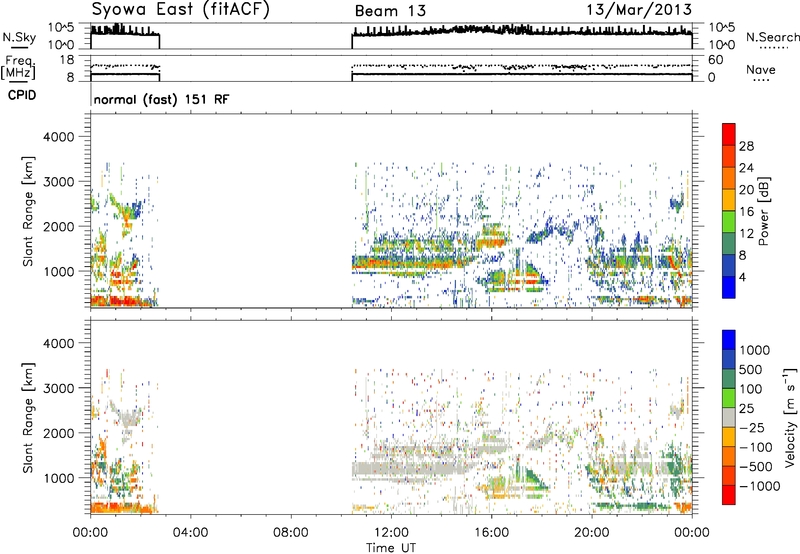
Task: Click the "04:00" time tick label
Action: (190, 533)
